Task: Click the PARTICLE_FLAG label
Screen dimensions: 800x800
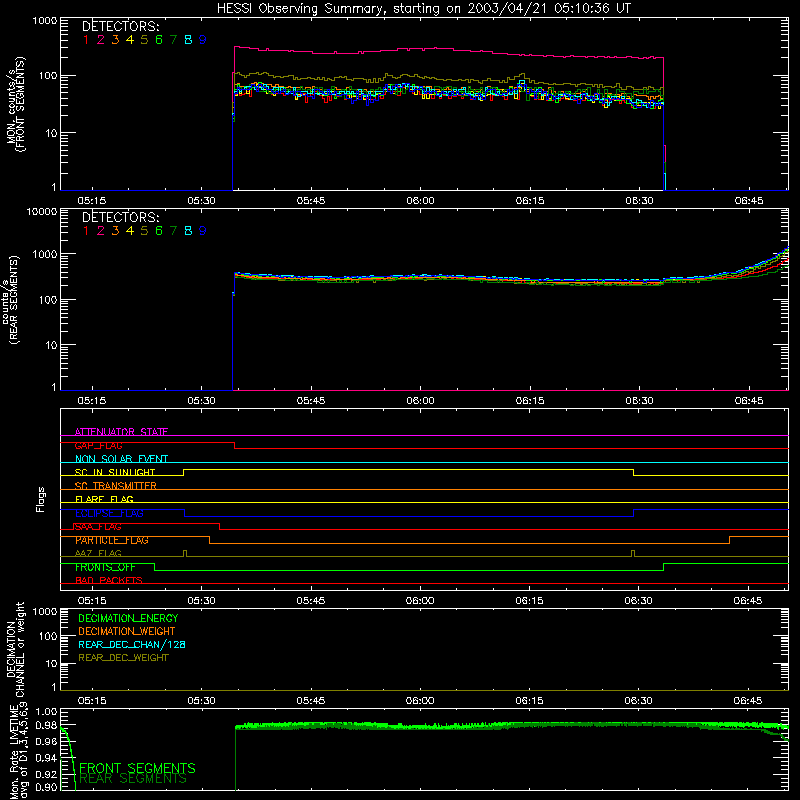Action: pos(112,540)
